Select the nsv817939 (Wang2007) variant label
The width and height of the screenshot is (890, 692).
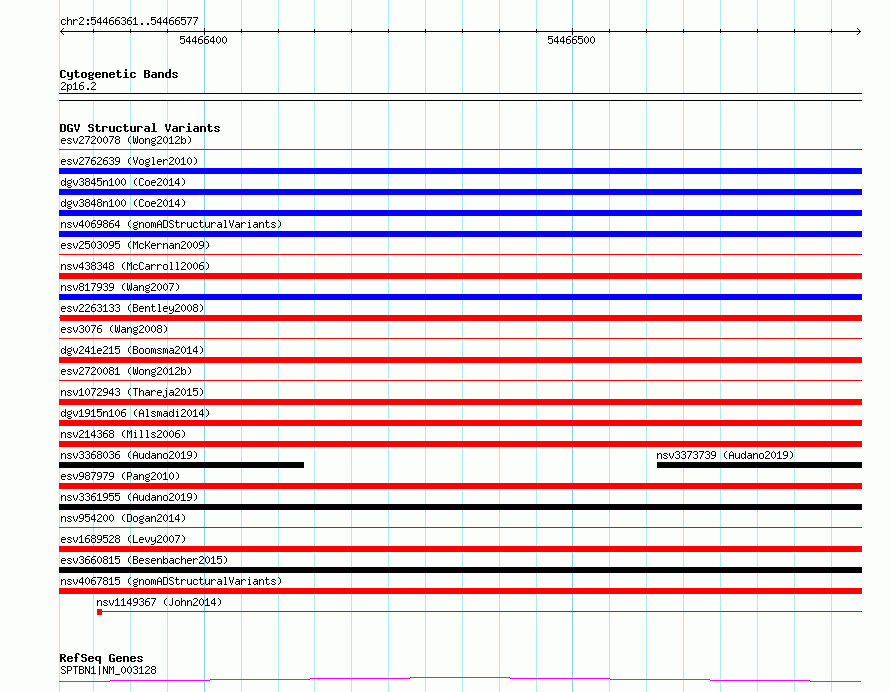tap(120, 287)
